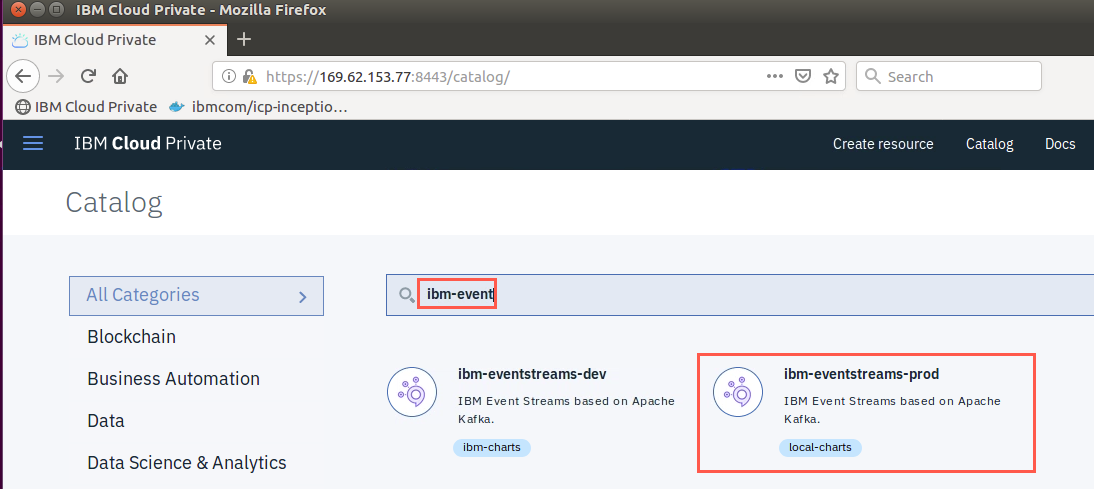Screen dimensions: 1094x489
Task: Open IBM Cloud Private bookmark
Action: (87, 107)
